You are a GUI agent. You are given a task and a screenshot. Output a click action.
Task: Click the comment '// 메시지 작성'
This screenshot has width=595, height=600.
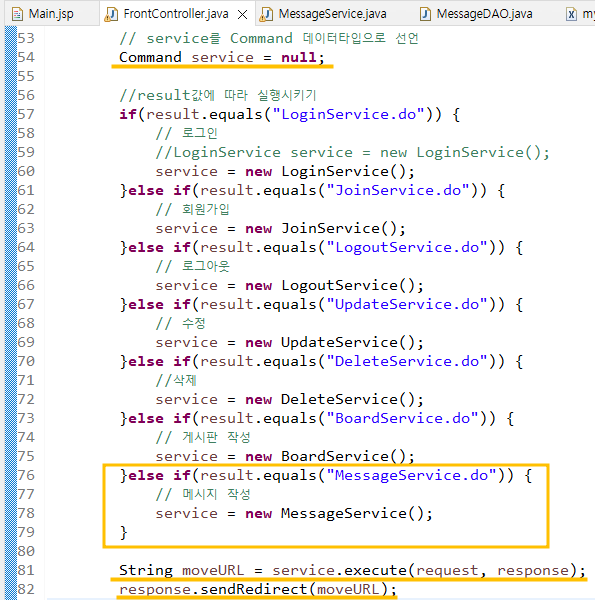click(203, 494)
